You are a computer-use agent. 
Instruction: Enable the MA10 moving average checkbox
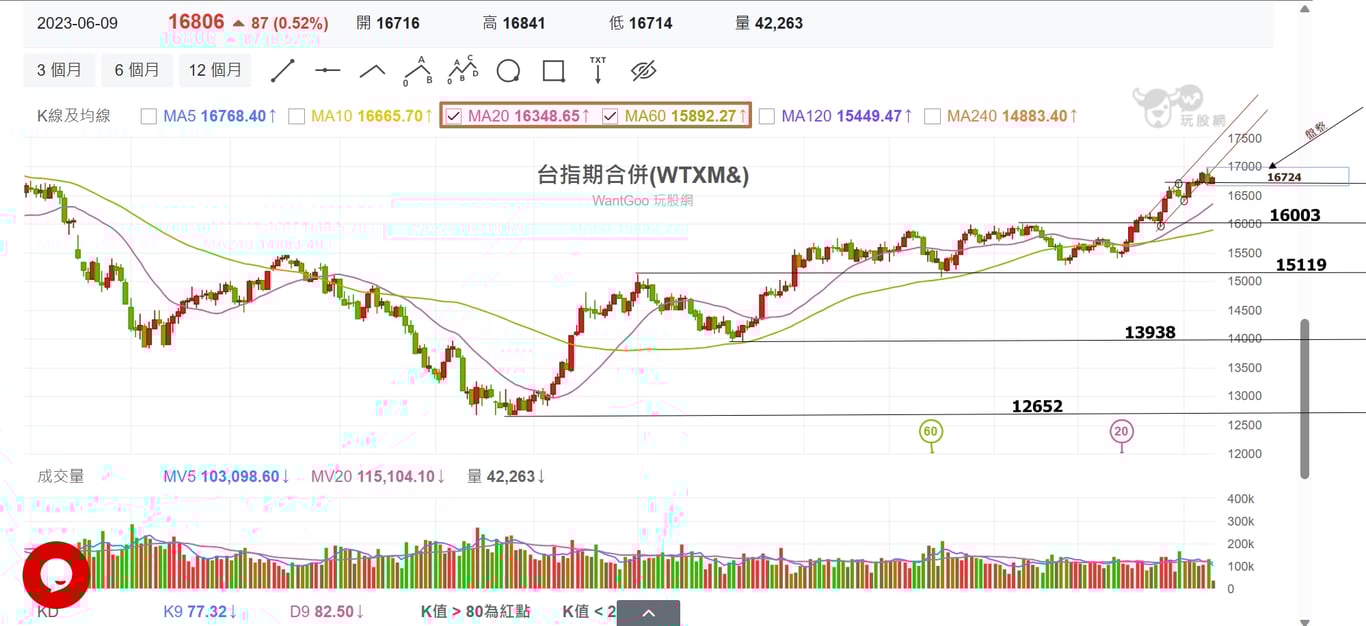coord(296,116)
